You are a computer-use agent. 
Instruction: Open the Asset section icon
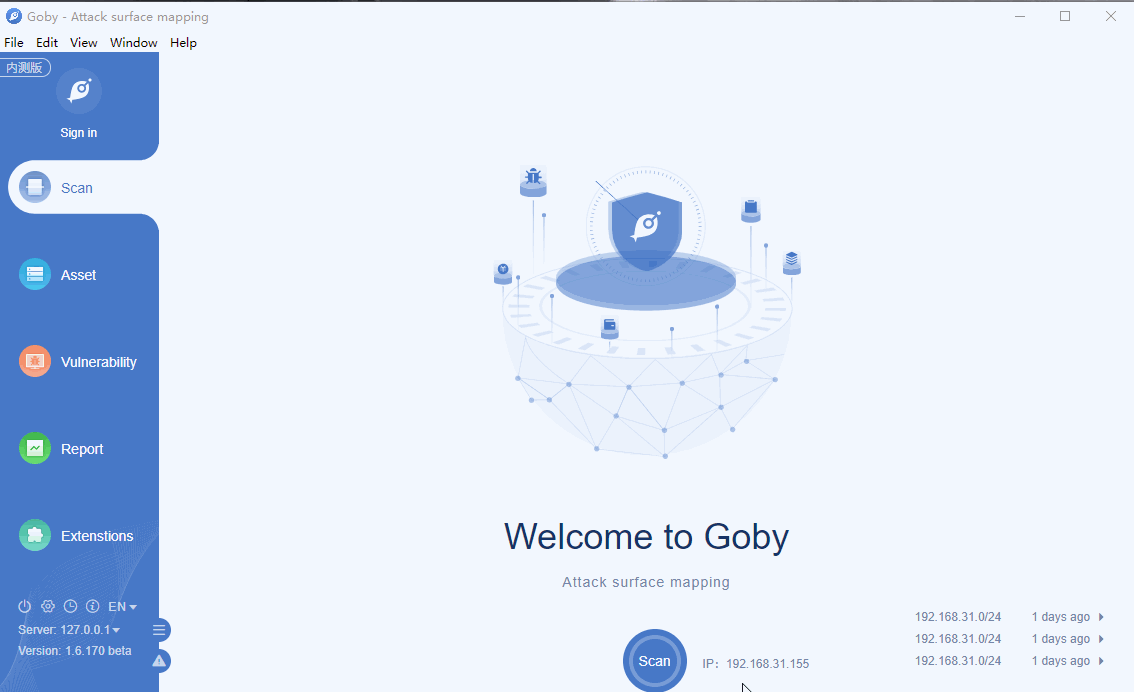click(35, 275)
